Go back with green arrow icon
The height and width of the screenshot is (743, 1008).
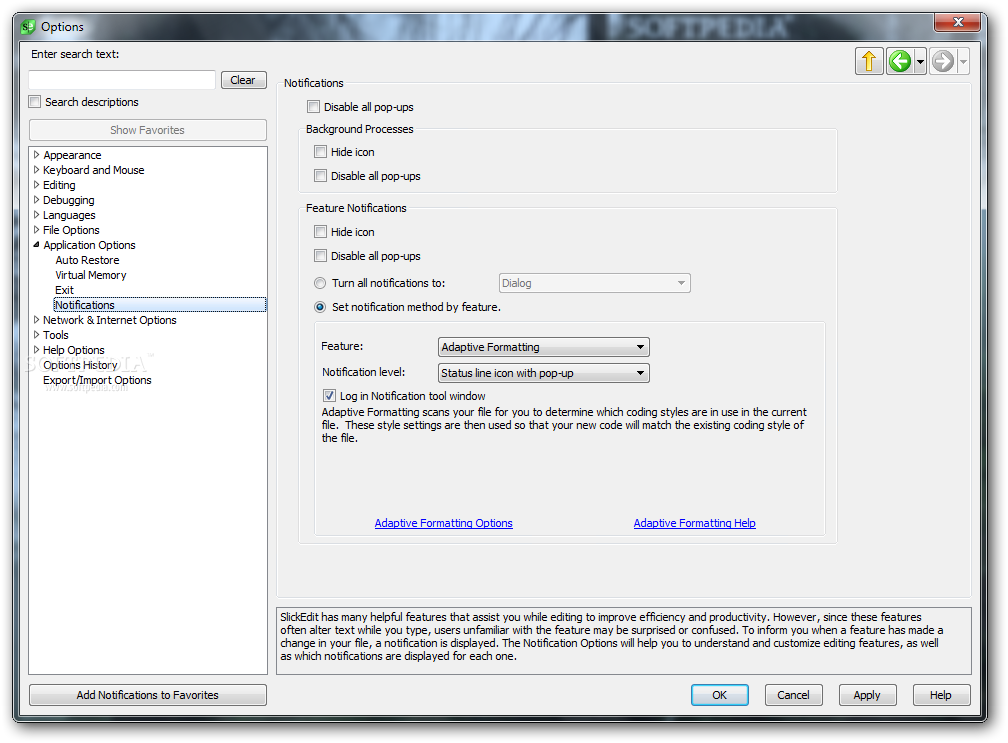click(x=900, y=62)
